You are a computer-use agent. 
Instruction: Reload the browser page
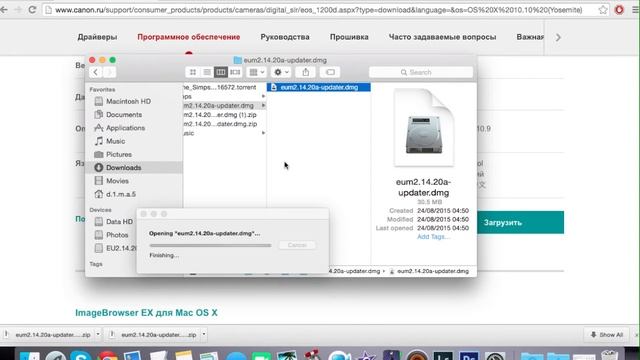(x=32, y=10)
